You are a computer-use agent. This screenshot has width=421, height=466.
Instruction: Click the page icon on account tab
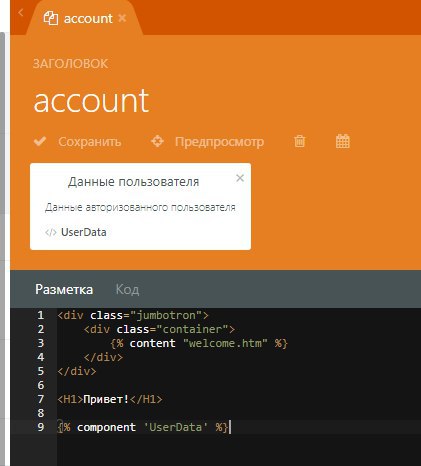tap(51, 18)
